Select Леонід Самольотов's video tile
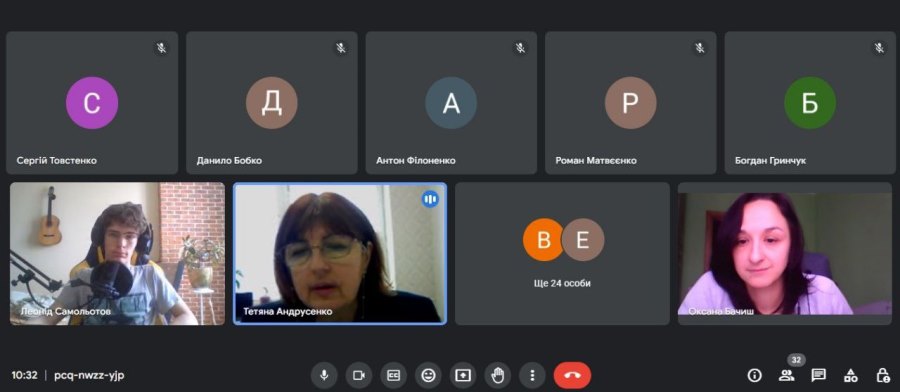The image size is (900, 392). coord(117,254)
